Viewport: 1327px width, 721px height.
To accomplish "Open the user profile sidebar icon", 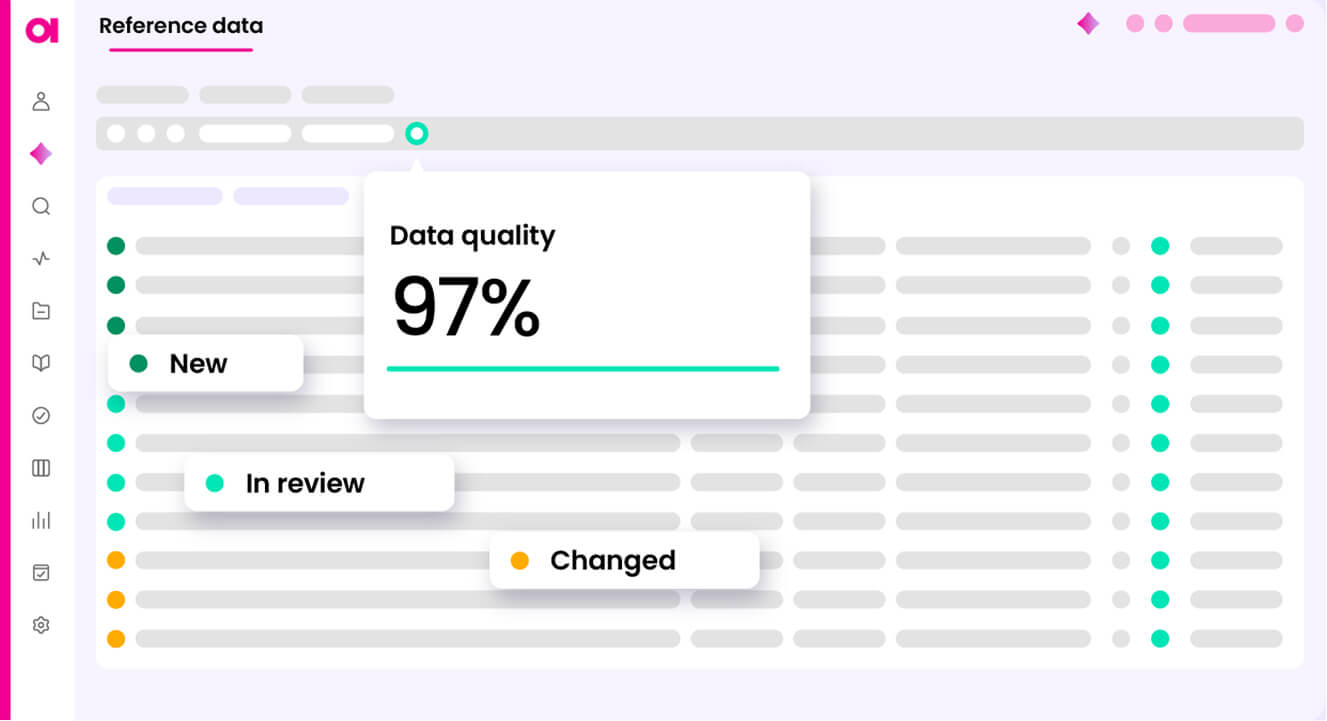I will click(41, 101).
